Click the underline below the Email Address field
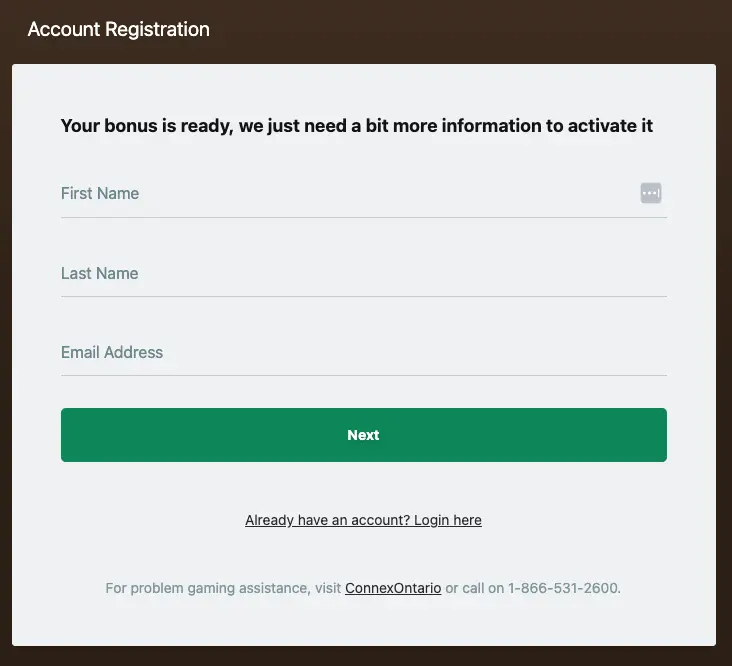732x666 pixels. pos(364,375)
